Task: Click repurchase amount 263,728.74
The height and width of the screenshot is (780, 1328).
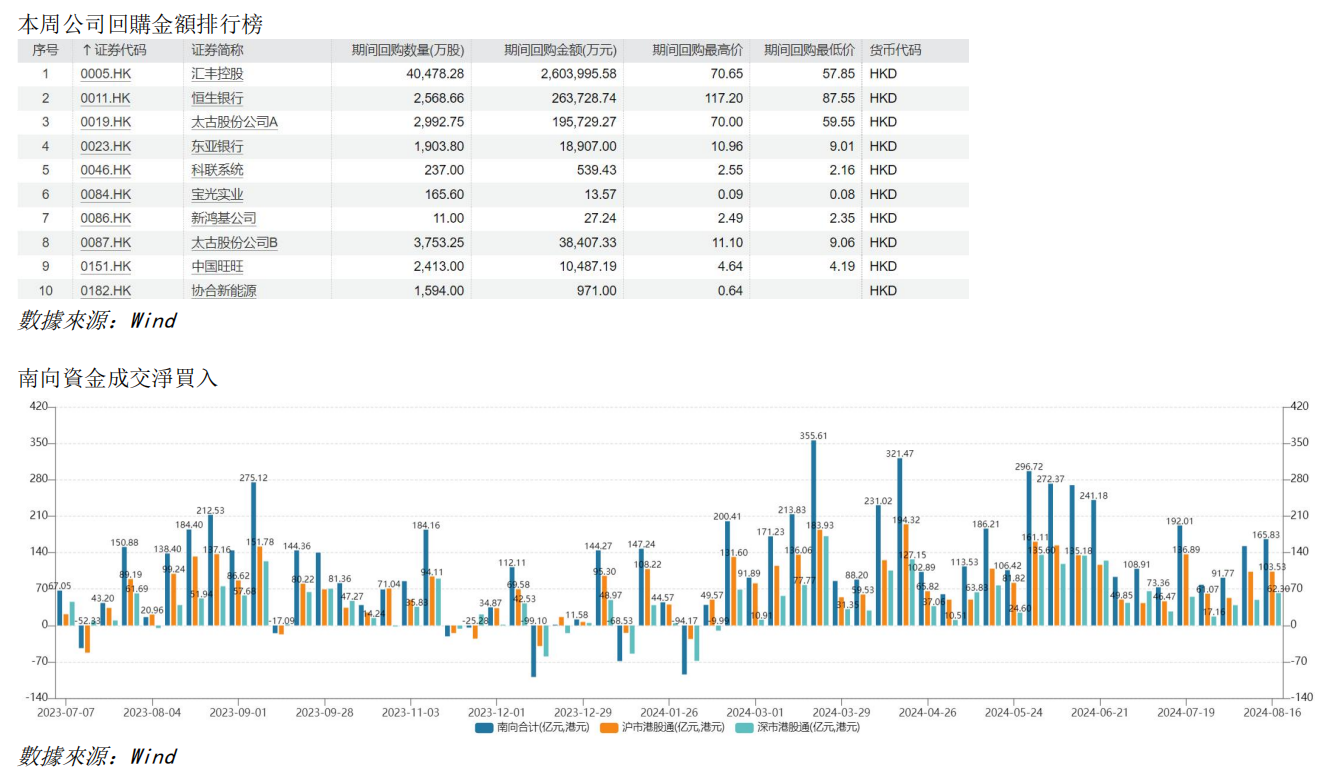Action: coord(585,98)
